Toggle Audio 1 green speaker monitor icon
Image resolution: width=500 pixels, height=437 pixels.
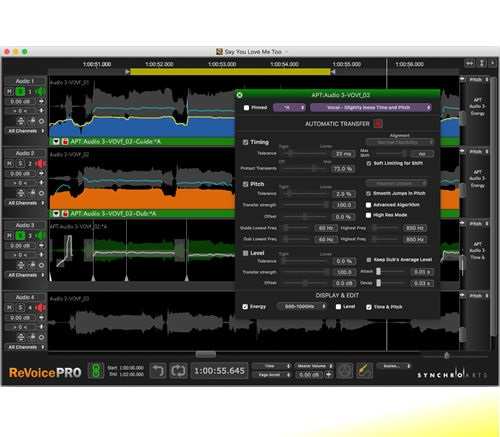(x=40, y=91)
